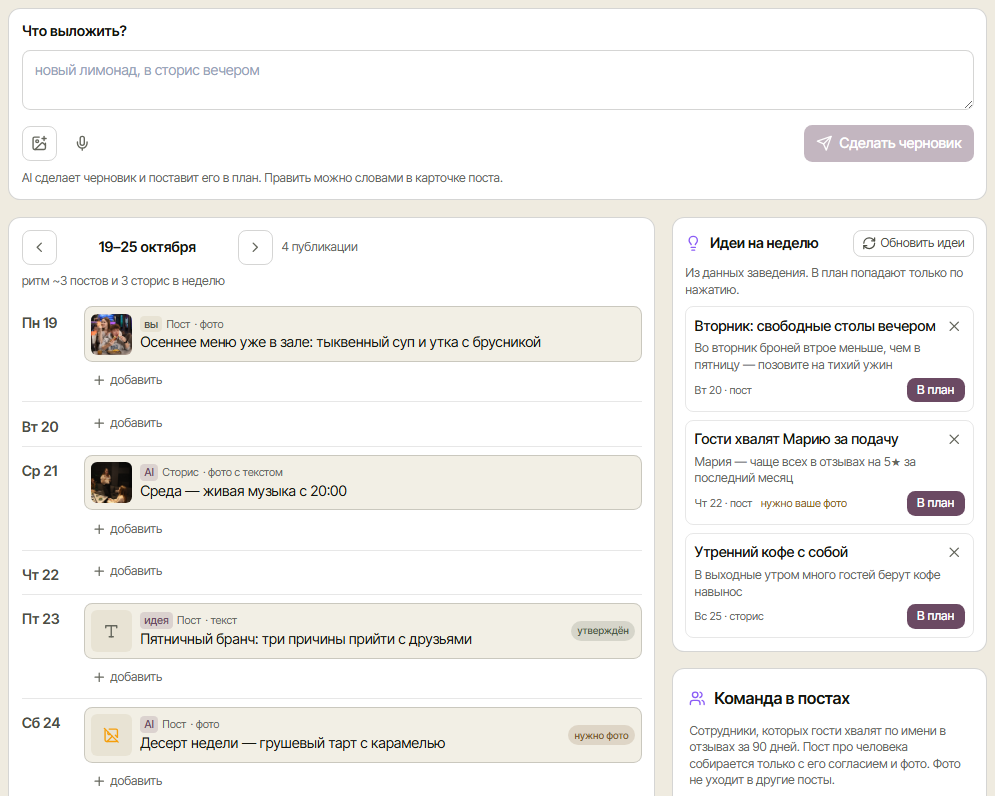995x796 pixels.
Task: Click the '4 публикации' counter
Action: pyautogui.click(x=320, y=247)
